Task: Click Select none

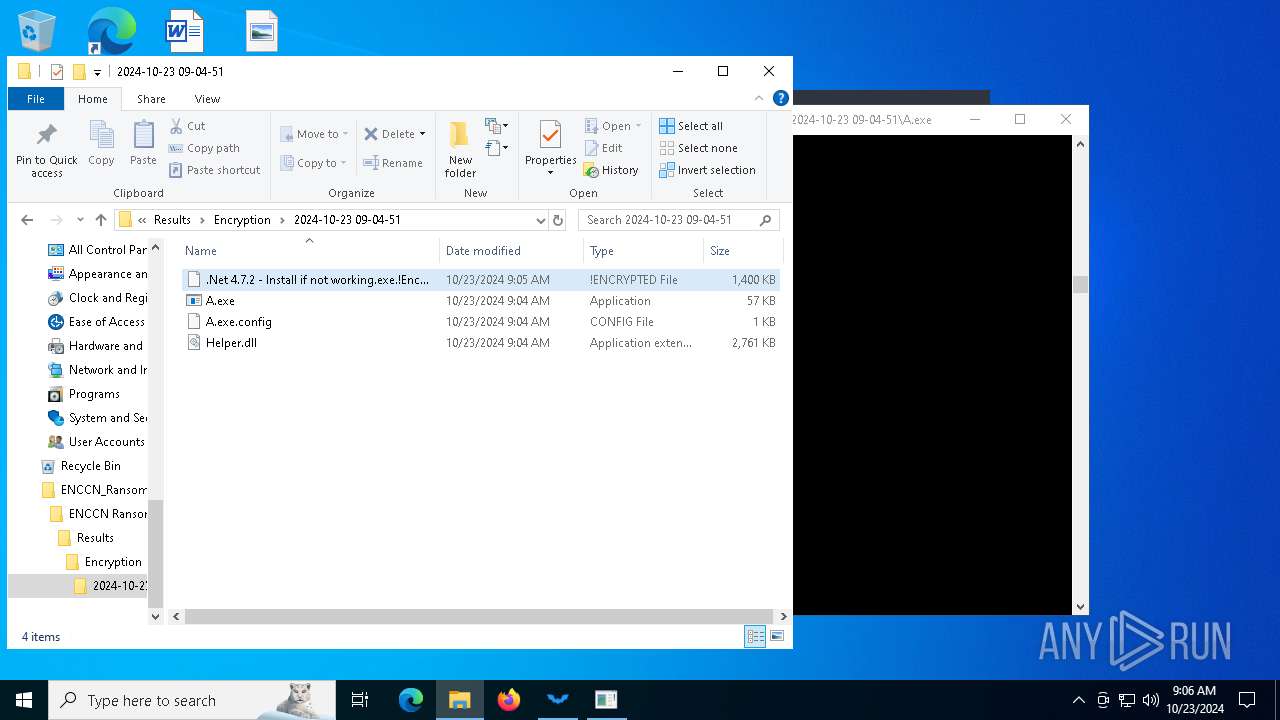Action: 698,148
